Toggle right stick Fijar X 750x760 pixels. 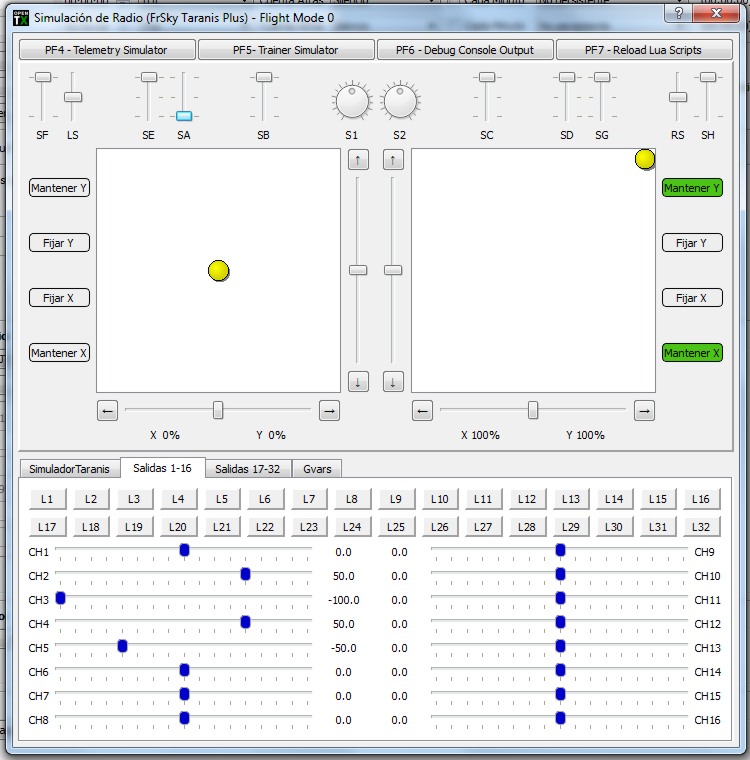692,298
